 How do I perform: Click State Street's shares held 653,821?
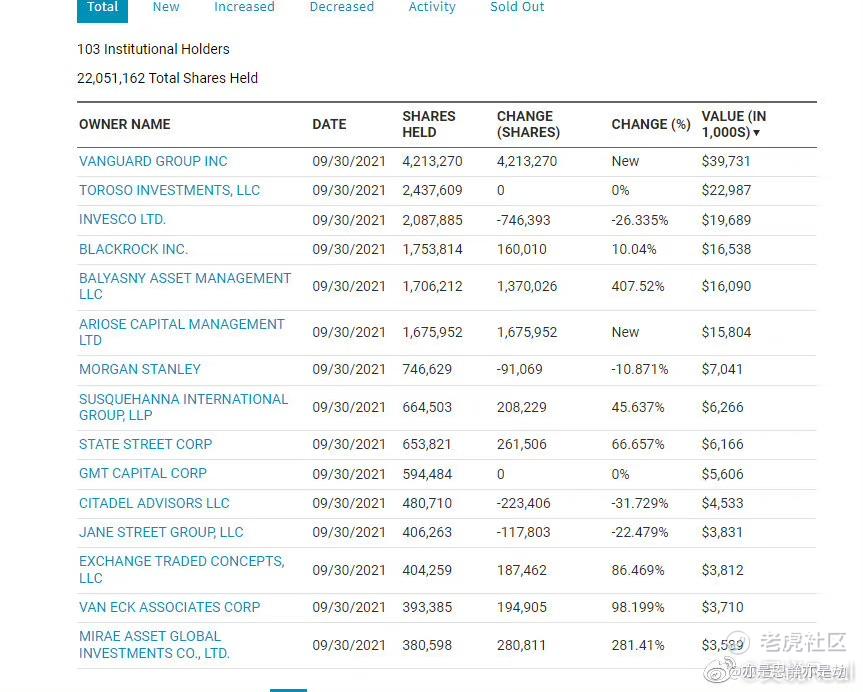(x=427, y=444)
